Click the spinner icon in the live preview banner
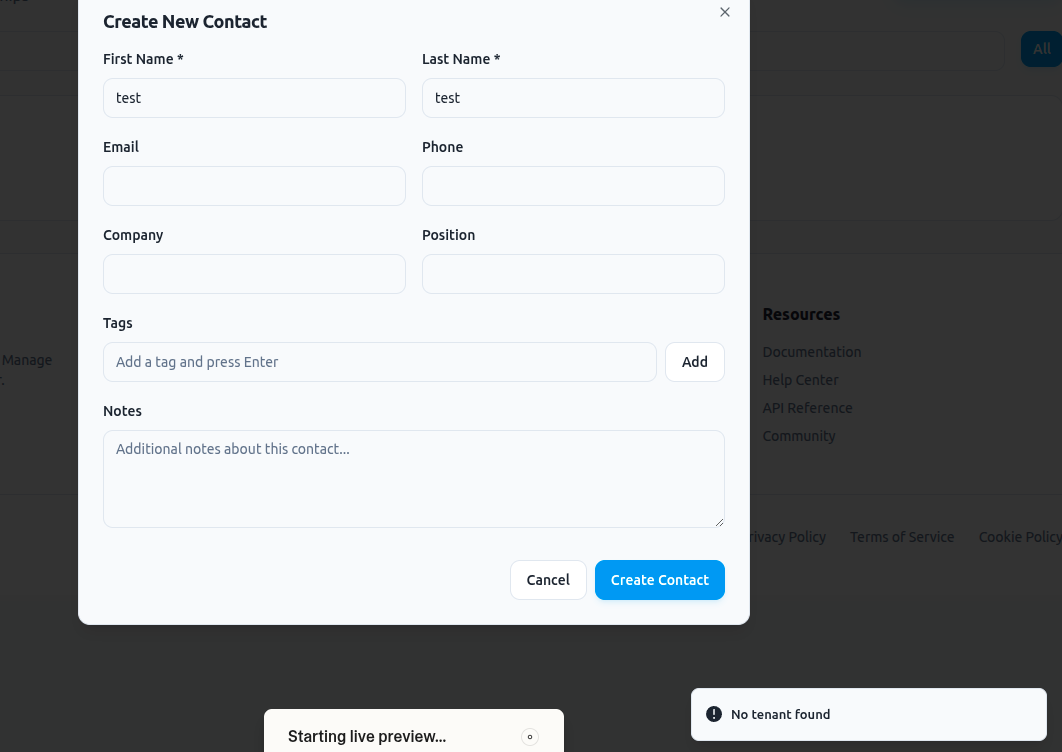This screenshot has height=752, width=1062. [x=530, y=737]
